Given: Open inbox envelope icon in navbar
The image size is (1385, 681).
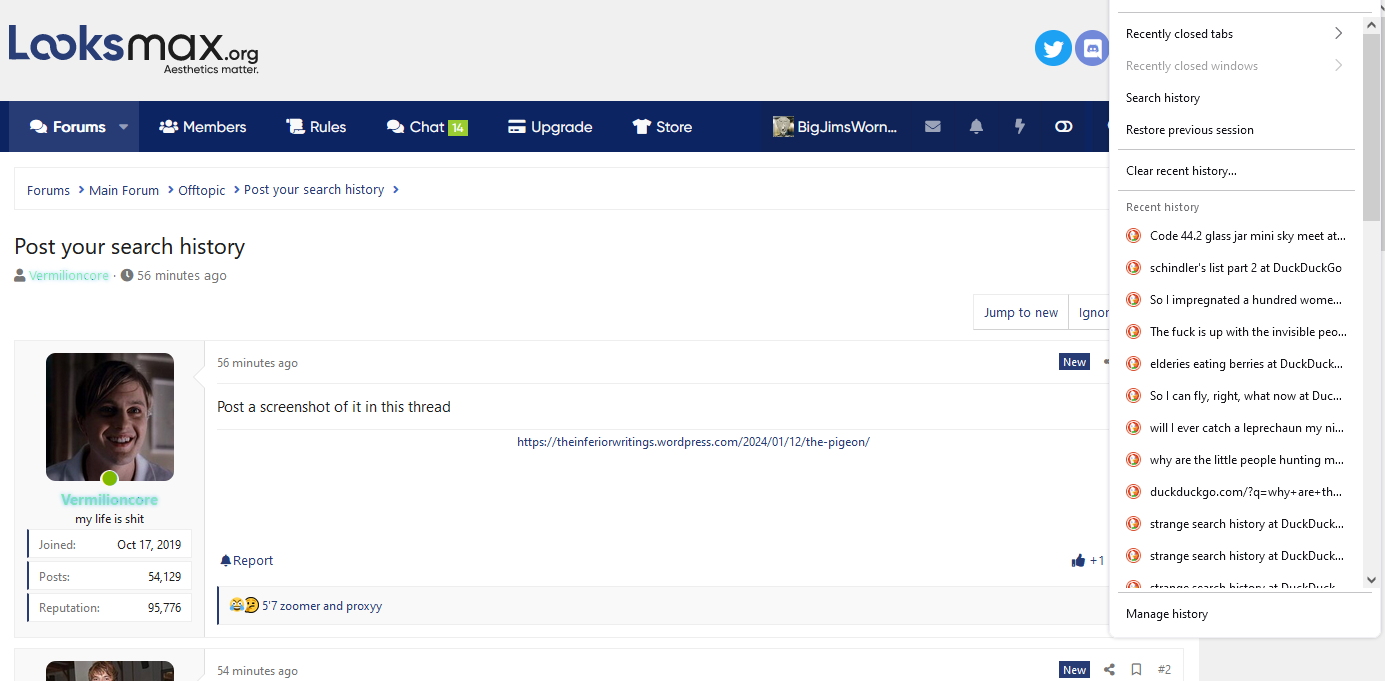Looking at the screenshot, I should point(932,127).
